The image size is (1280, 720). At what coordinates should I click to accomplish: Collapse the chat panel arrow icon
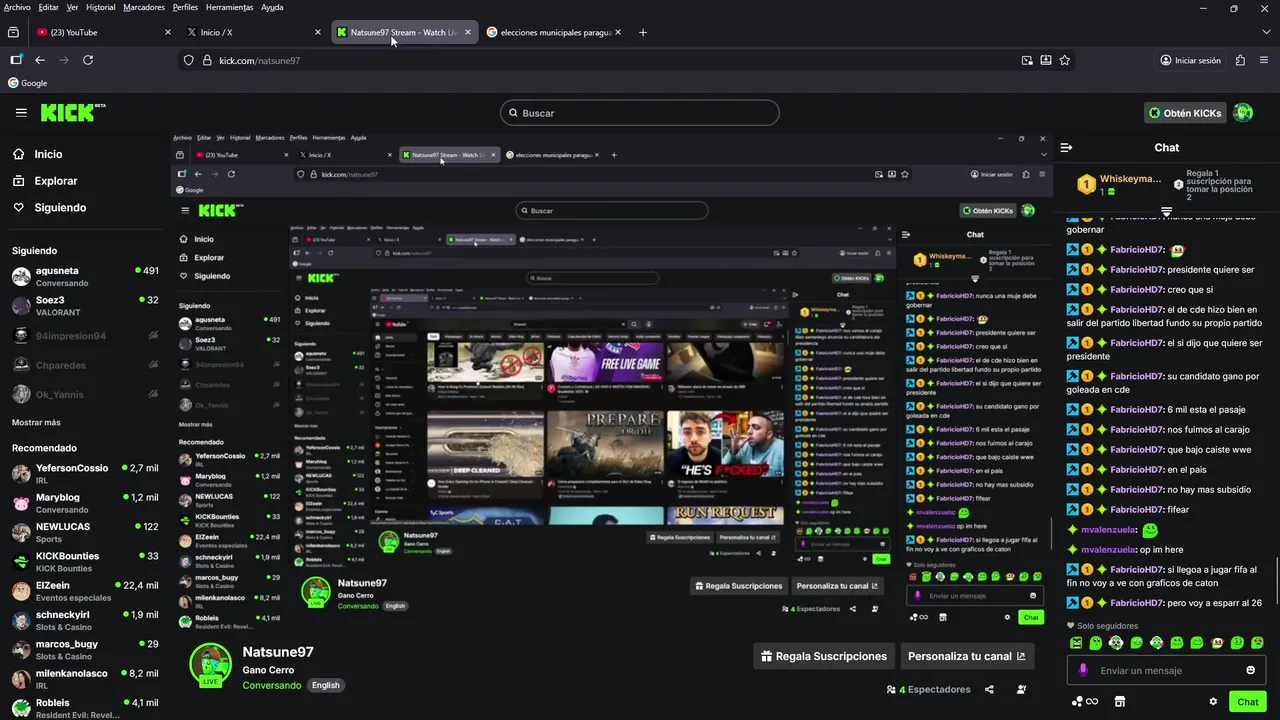(1066, 147)
